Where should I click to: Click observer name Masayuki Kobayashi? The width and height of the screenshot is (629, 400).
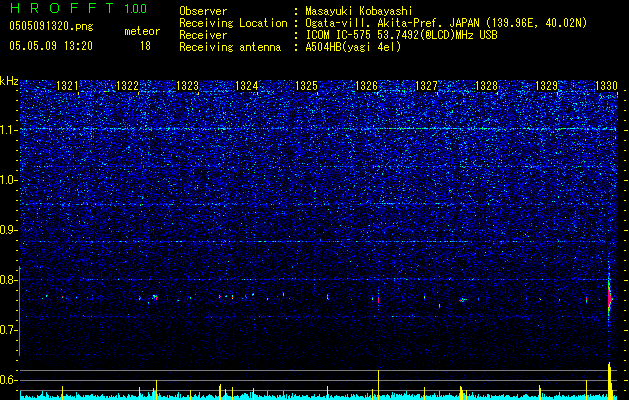coord(359,11)
